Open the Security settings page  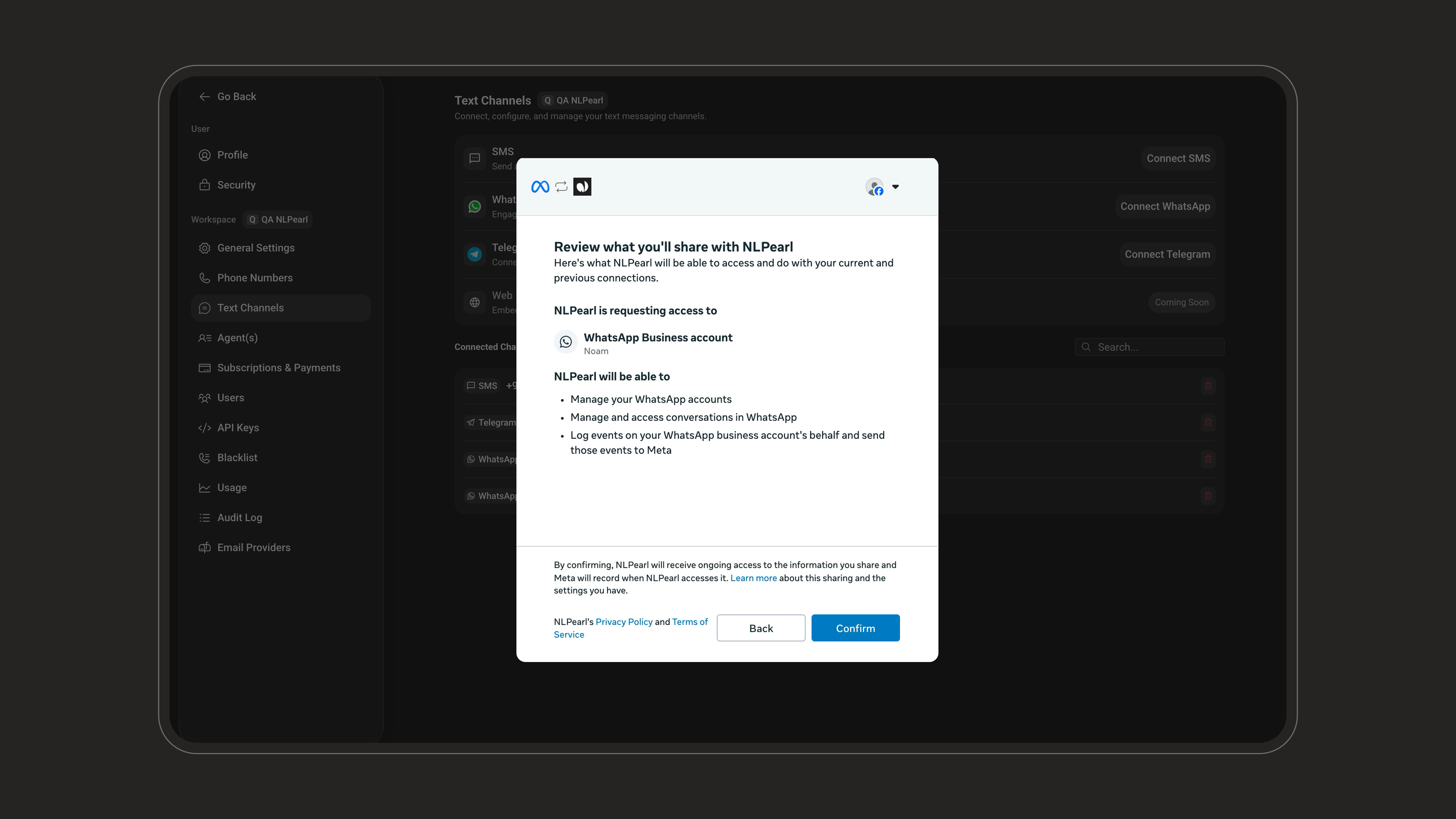[280, 185]
